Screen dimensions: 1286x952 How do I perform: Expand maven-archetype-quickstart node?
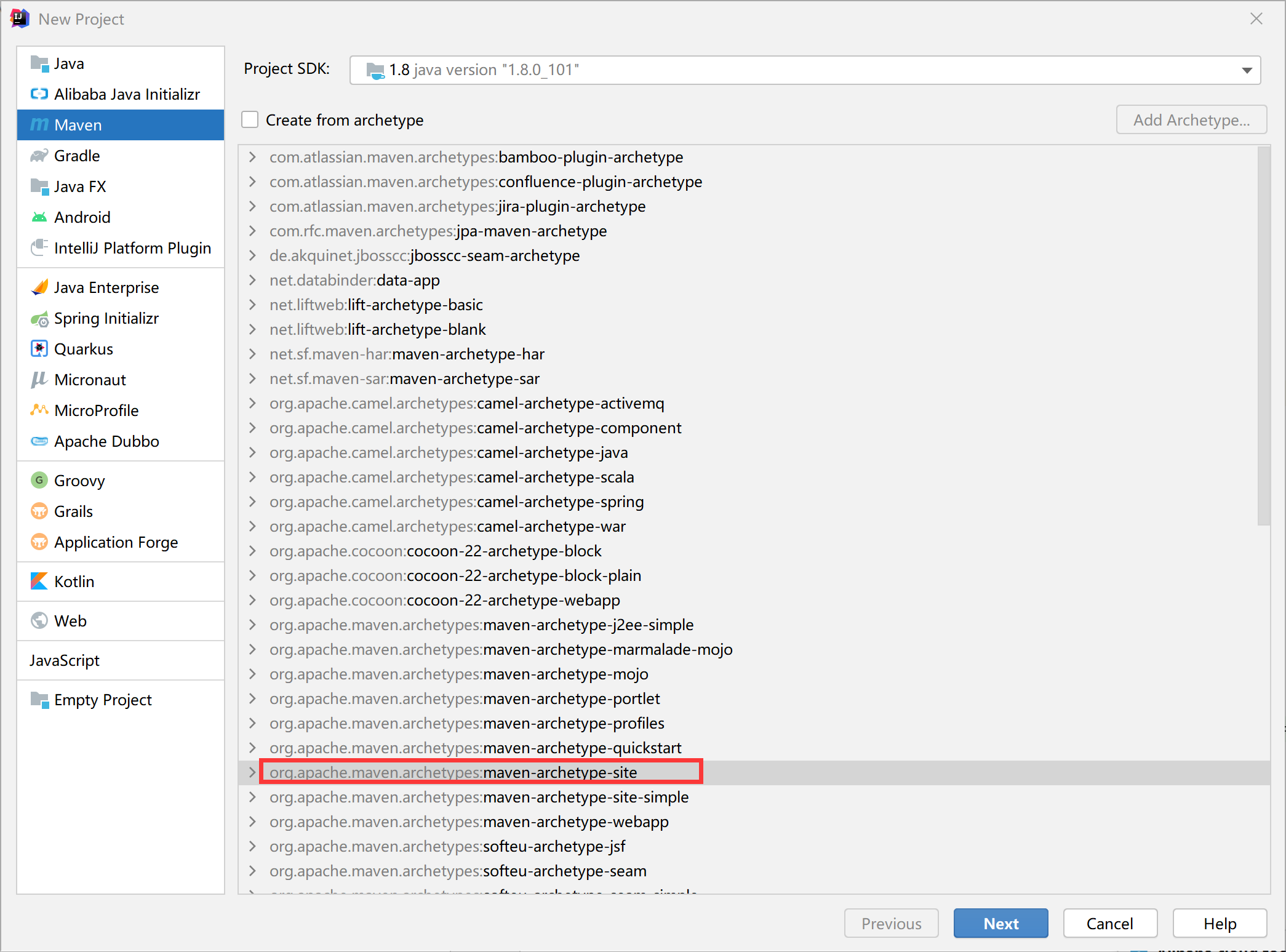pos(252,748)
